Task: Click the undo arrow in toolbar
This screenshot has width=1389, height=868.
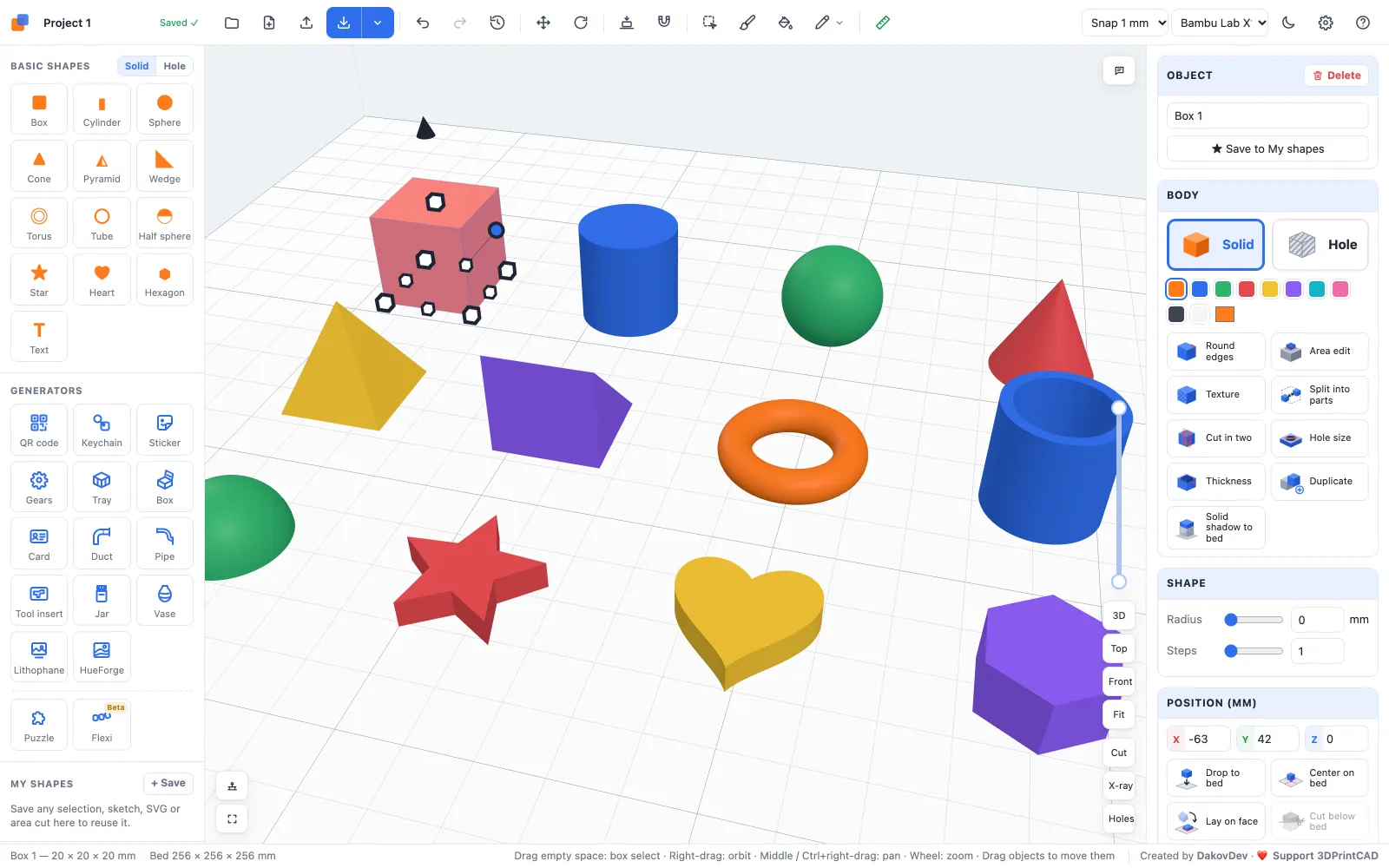Action: pos(423,23)
